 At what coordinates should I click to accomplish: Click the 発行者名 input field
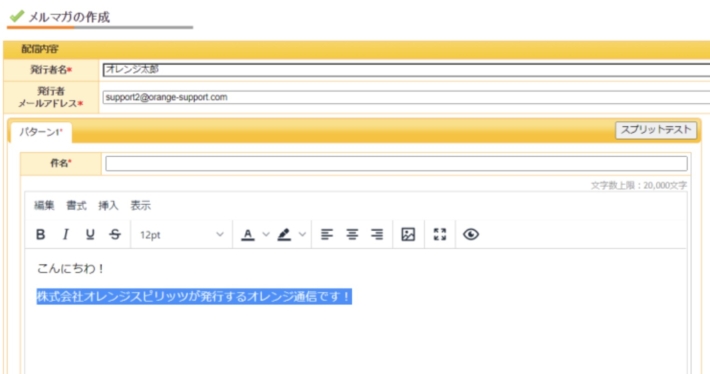[406, 70]
